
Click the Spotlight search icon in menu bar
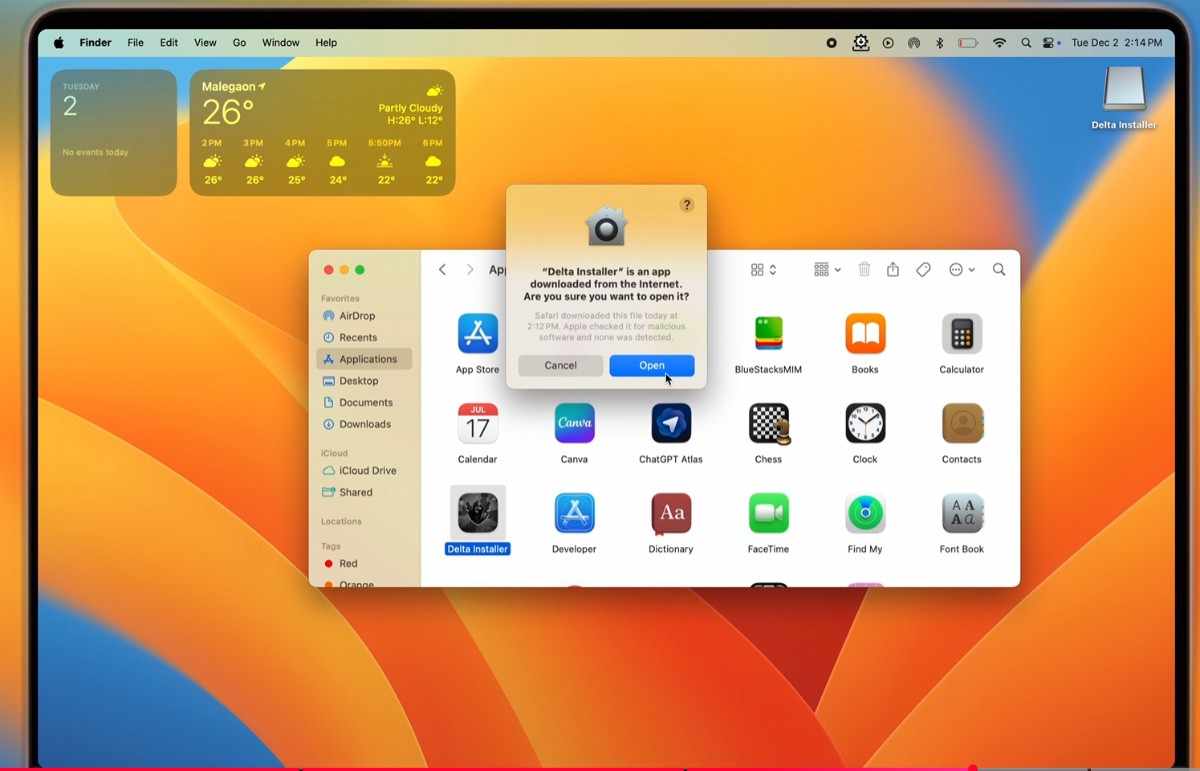(x=1026, y=43)
